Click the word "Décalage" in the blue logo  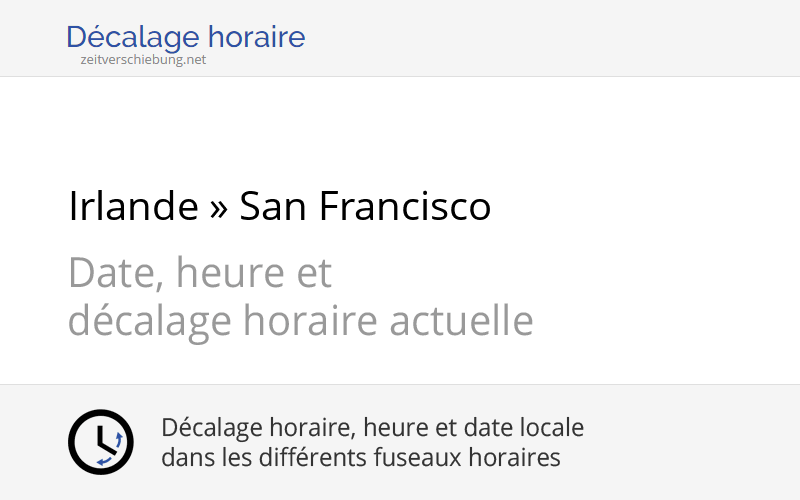(133, 38)
